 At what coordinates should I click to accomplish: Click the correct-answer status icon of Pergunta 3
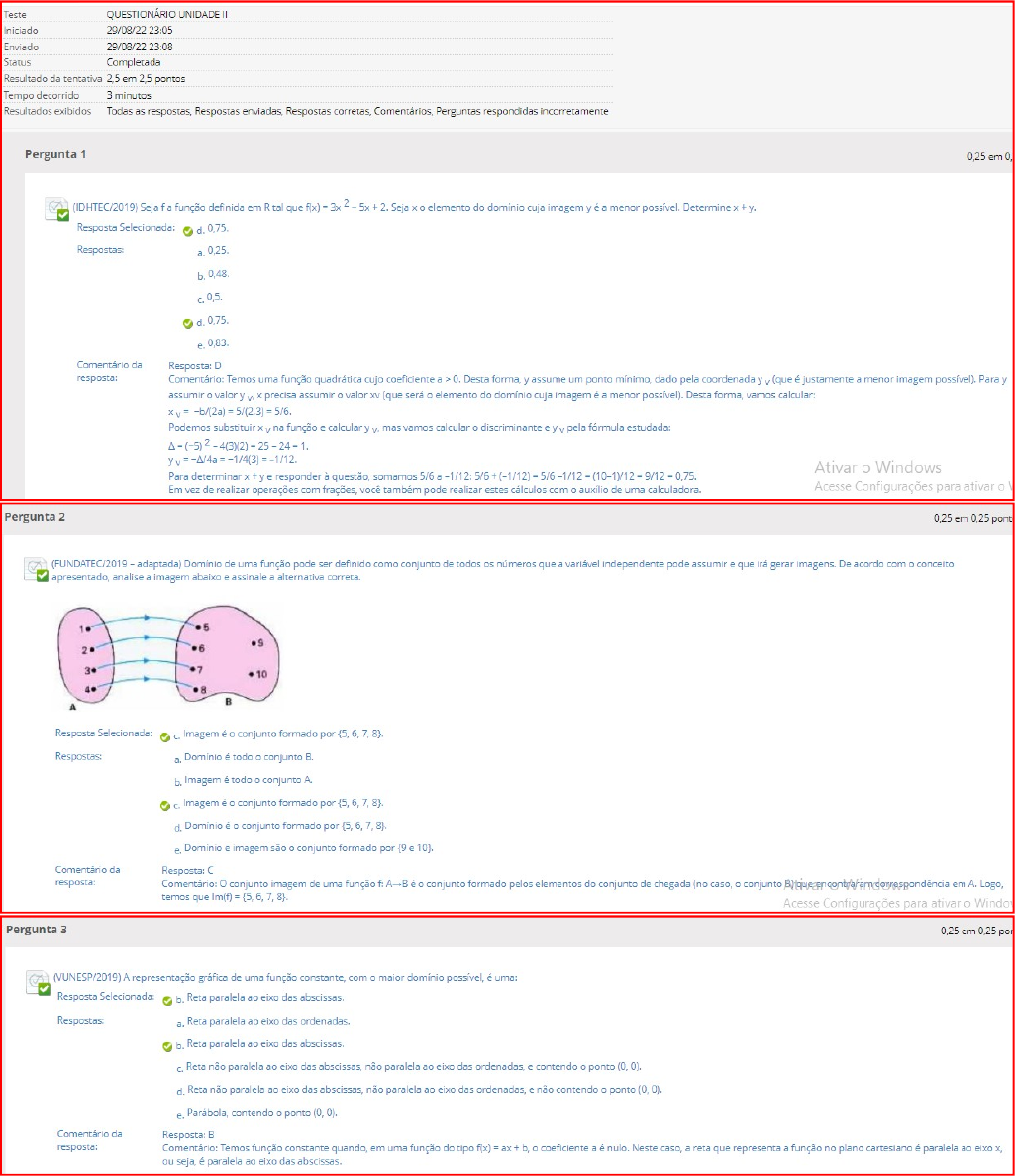click(x=38, y=982)
